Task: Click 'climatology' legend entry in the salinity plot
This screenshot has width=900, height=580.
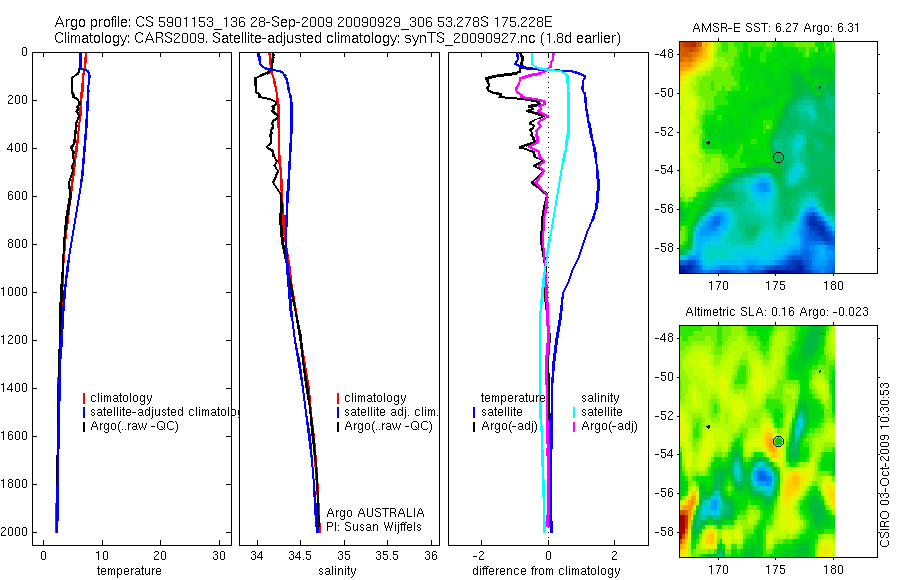Action: point(375,398)
